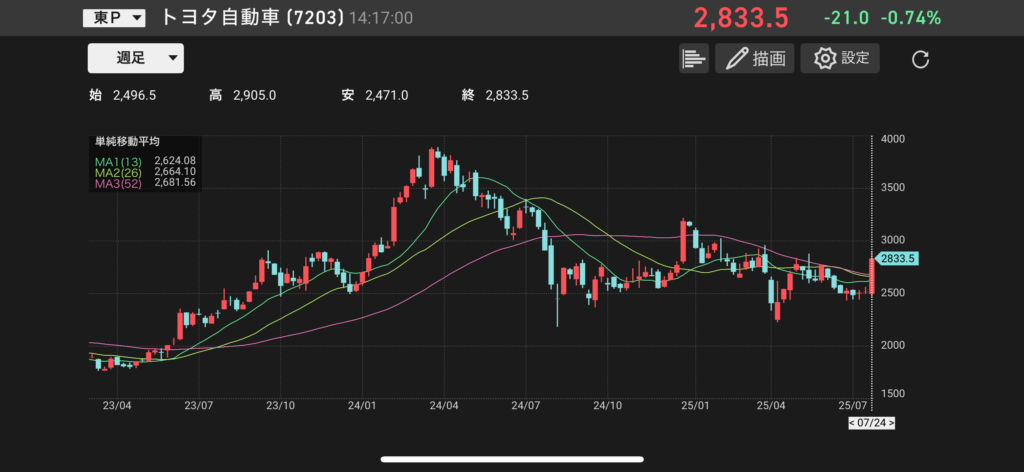Click the 4000 price axis label
This screenshot has height=472, width=1024.
(892, 139)
